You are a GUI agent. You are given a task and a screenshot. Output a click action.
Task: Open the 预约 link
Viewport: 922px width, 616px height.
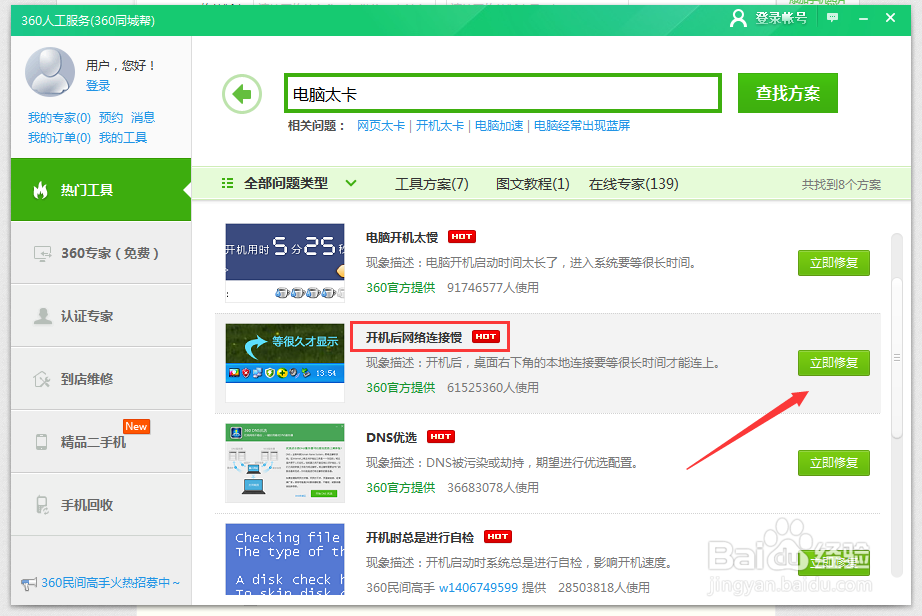point(111,118)
